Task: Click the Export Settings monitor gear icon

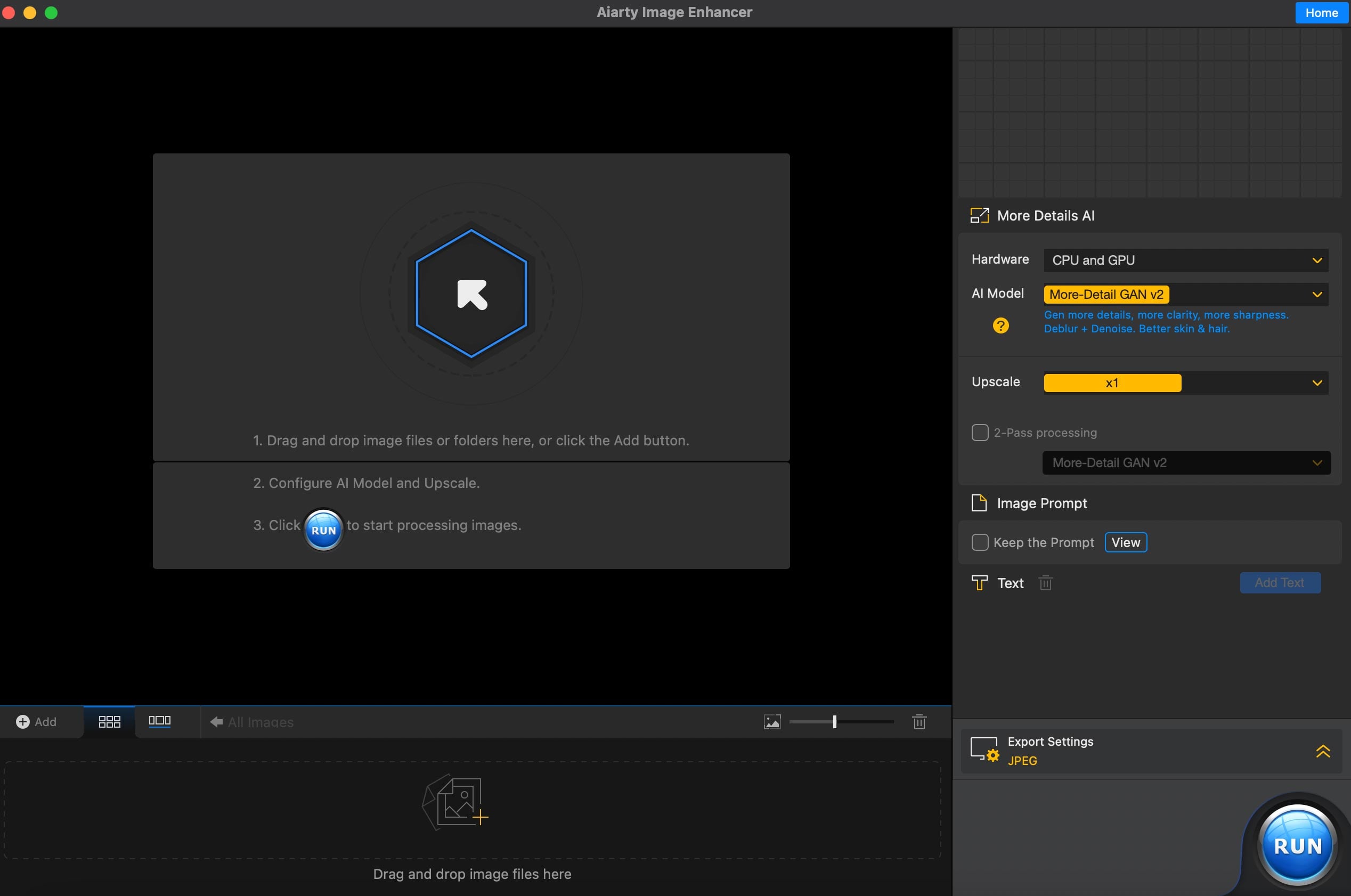Action: point(984,750)
